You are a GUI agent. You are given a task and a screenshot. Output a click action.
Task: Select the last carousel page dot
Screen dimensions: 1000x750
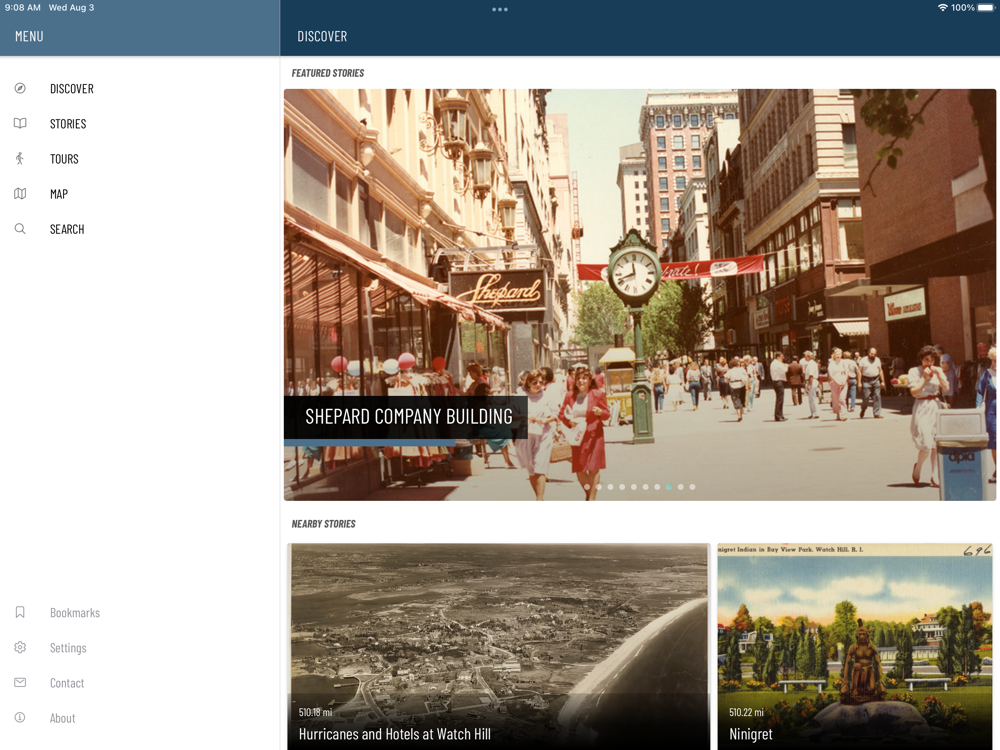(x=693, y=487)
